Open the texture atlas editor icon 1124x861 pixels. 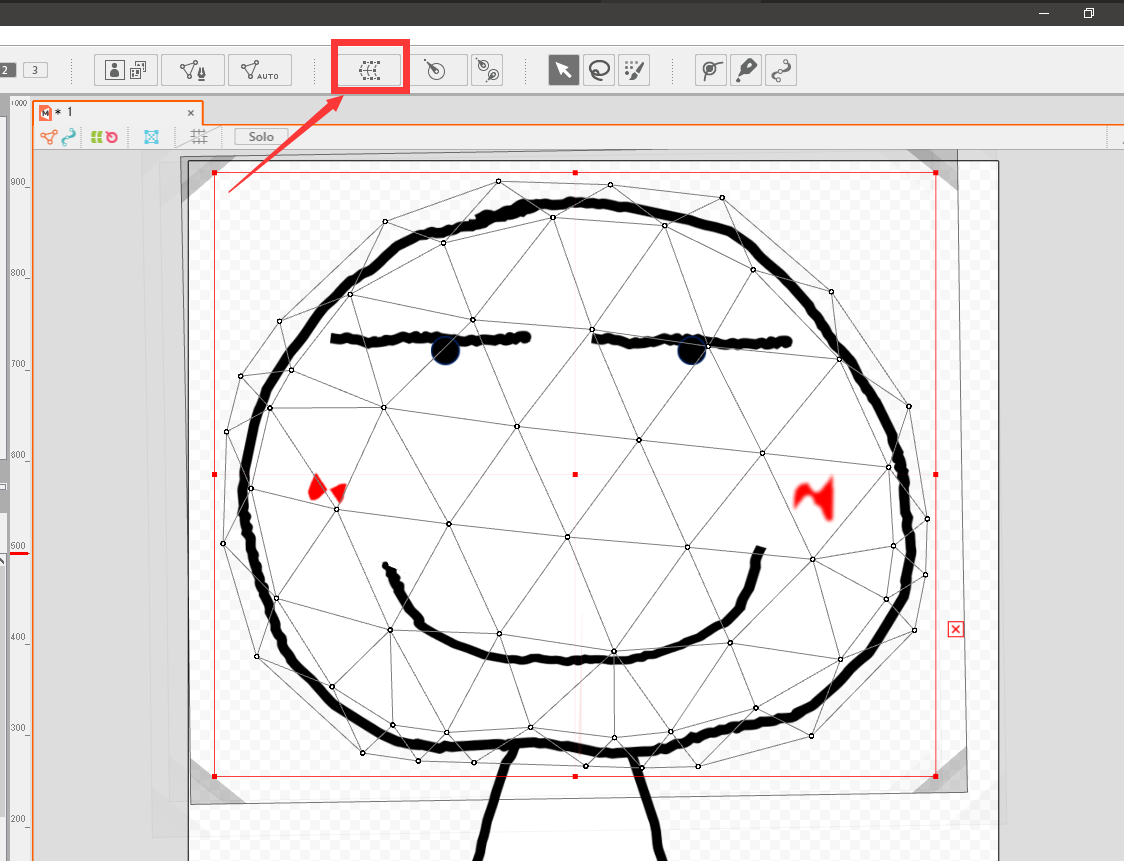pos(126,70)
